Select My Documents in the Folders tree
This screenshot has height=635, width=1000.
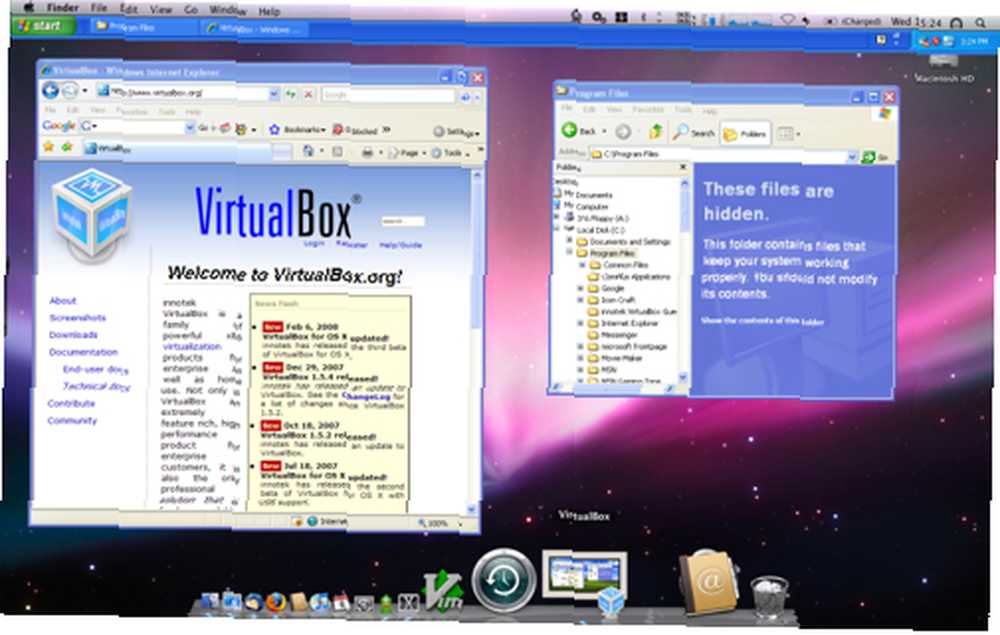(x=587, y=194)
